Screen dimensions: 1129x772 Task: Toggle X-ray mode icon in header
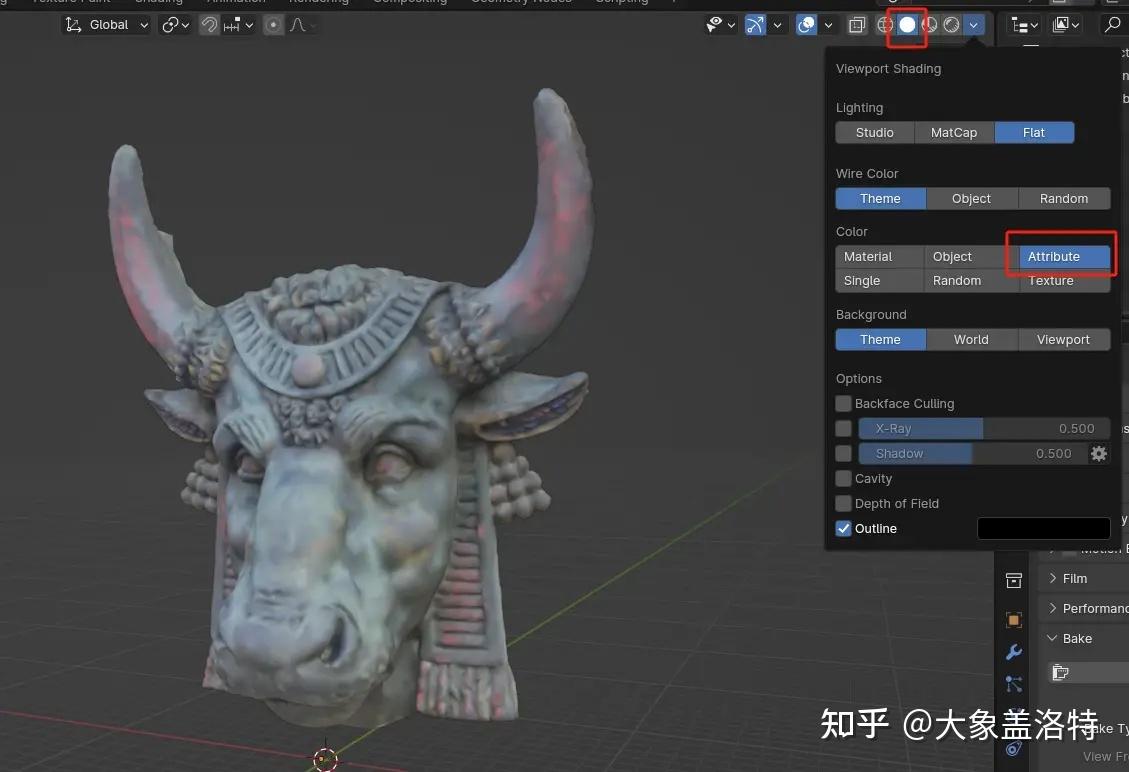click(x=857, y=25)
